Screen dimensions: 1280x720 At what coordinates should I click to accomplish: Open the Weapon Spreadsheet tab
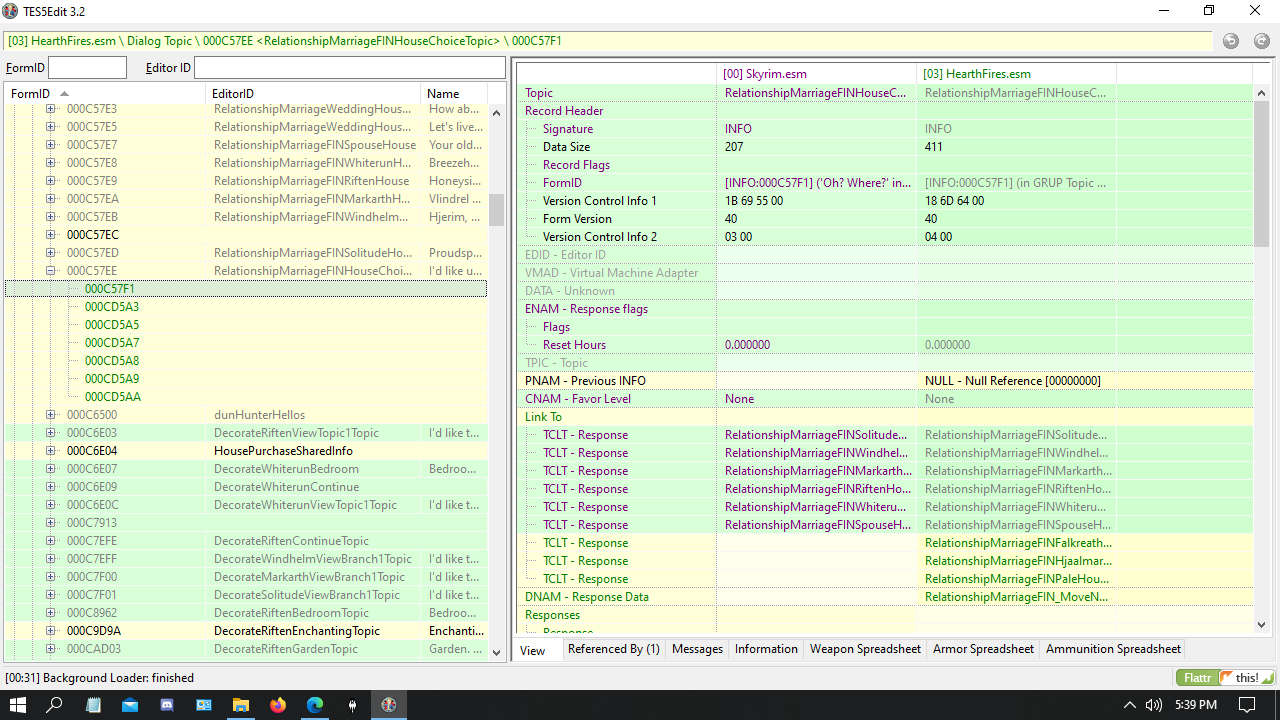865,649
